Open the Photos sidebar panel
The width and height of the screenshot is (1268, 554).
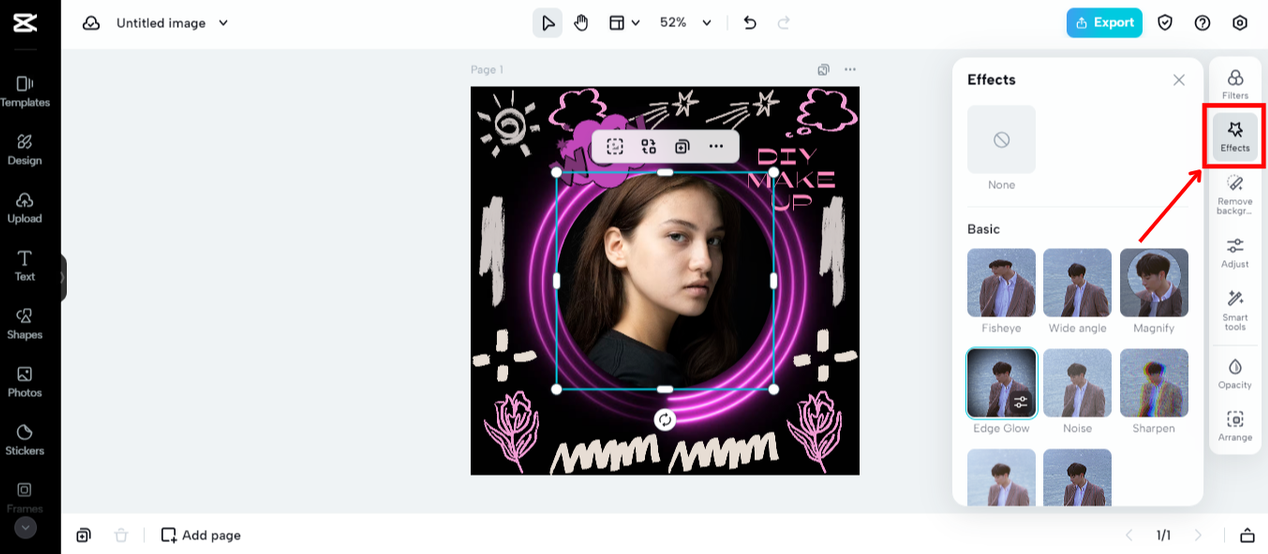point(25,381)
